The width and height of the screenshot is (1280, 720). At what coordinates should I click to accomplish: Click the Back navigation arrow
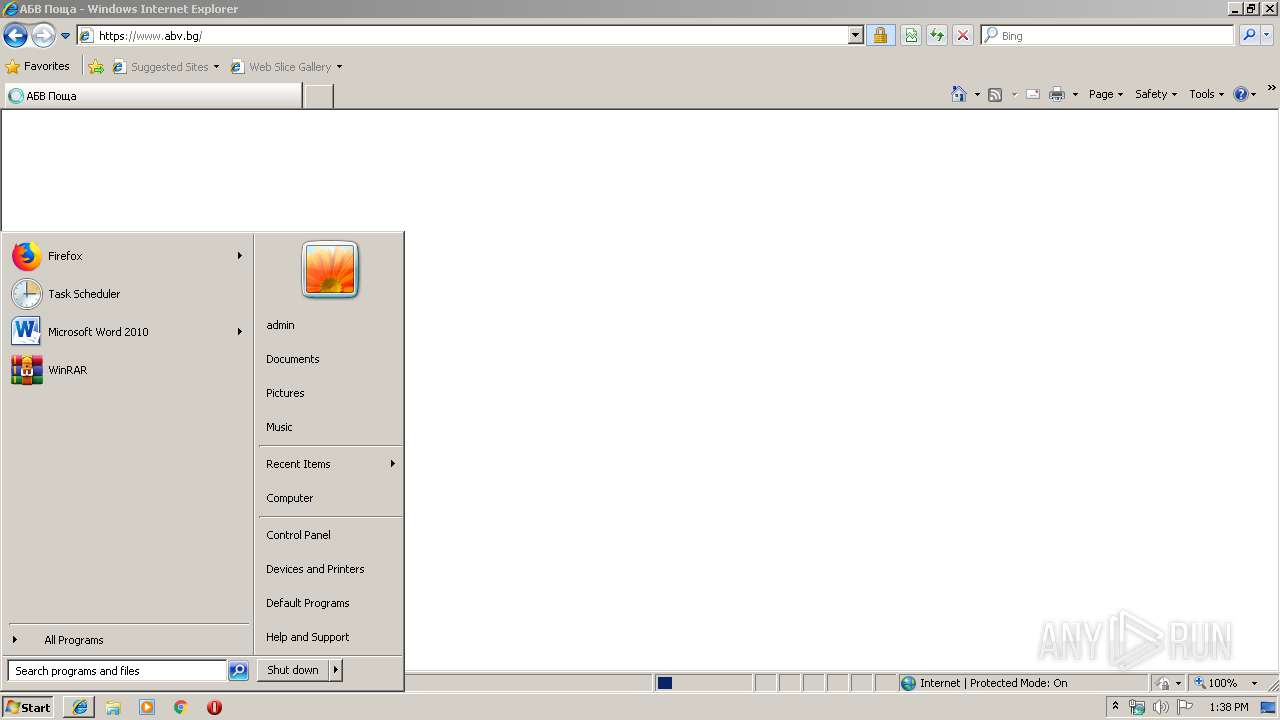[x=15, y=36]
